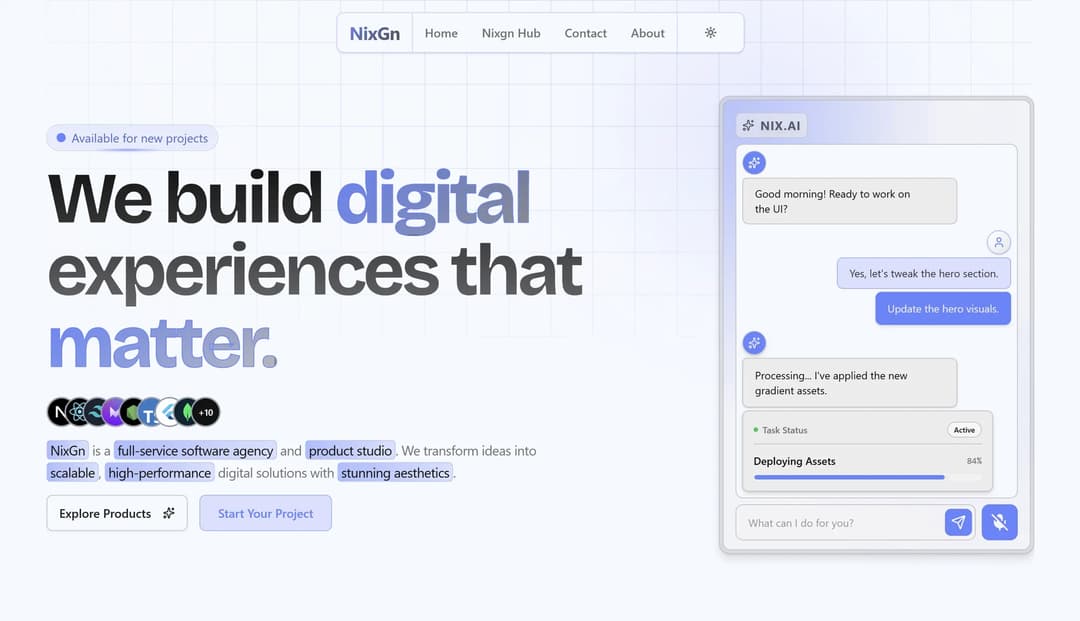The height and width of the screenshot is (621, 1080).
Task: Toggle the dark mode theme switch
Action: pos(710,32)
